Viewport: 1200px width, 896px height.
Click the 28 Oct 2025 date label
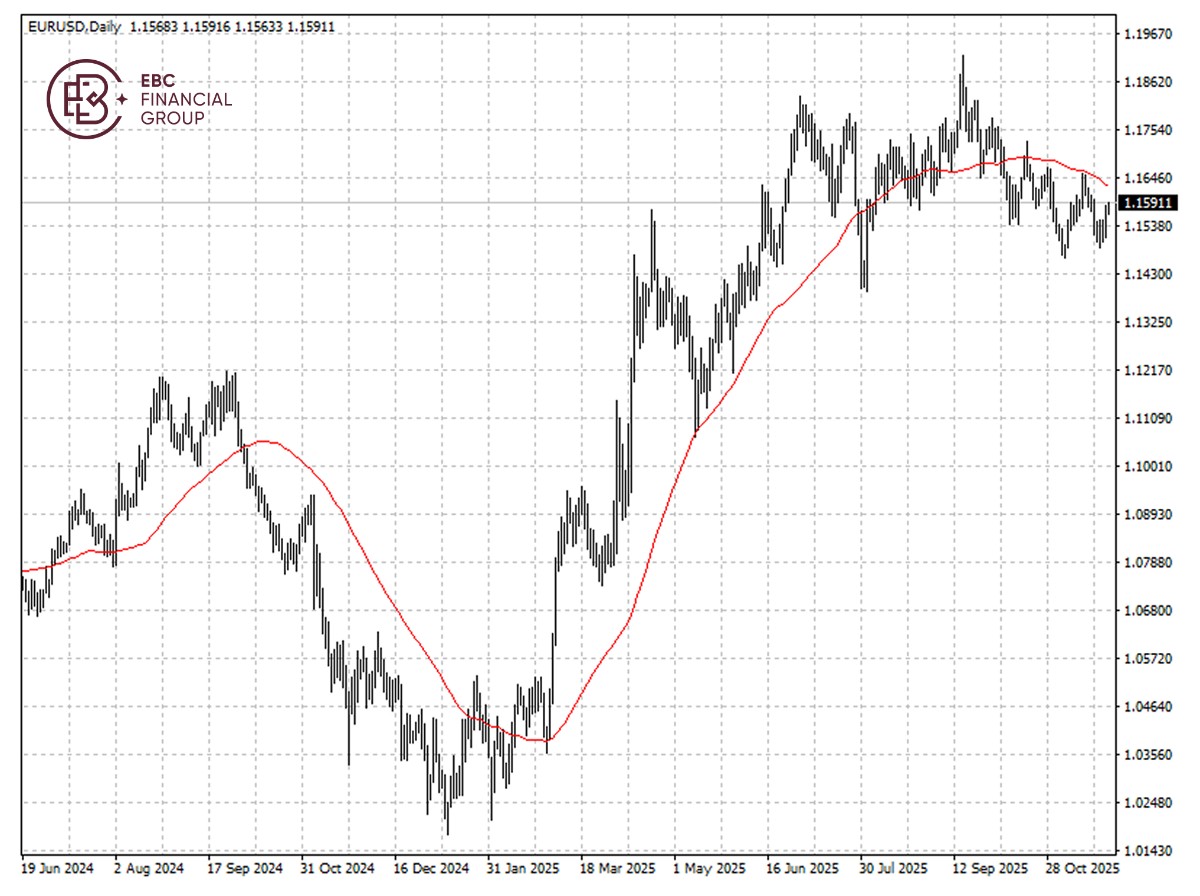(1082, 867)
